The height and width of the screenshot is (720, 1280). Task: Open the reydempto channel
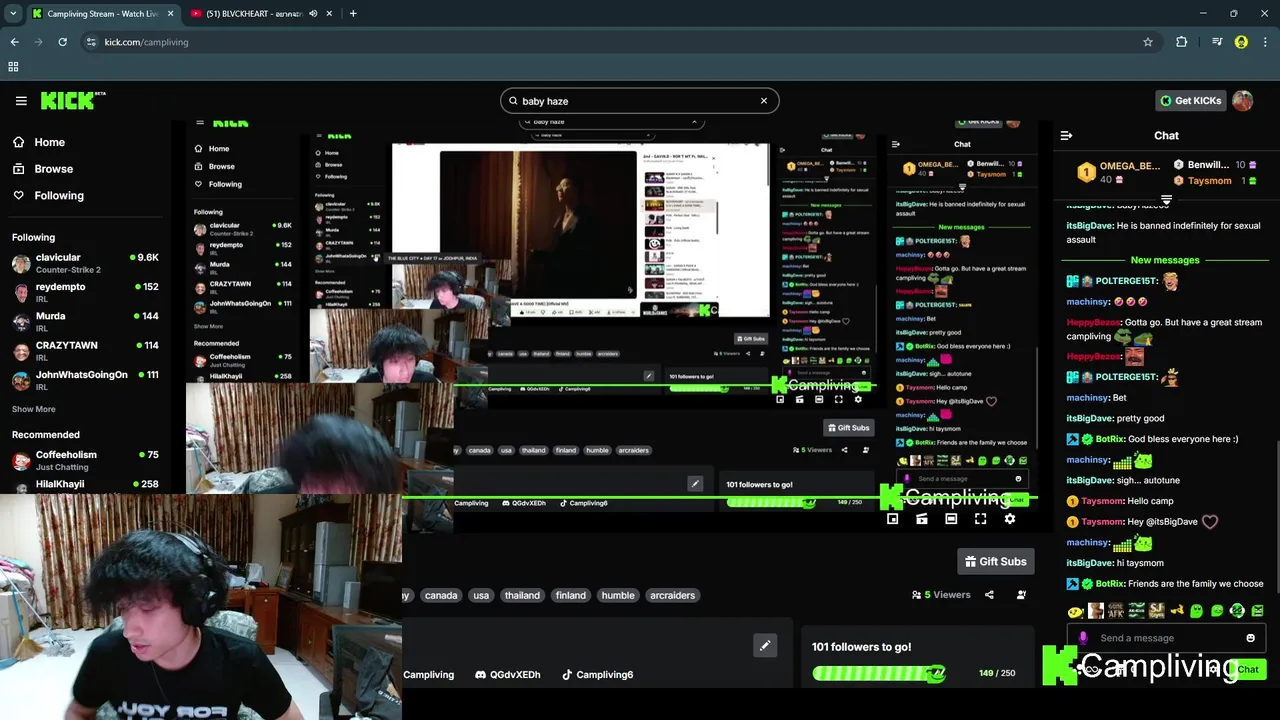86,292
